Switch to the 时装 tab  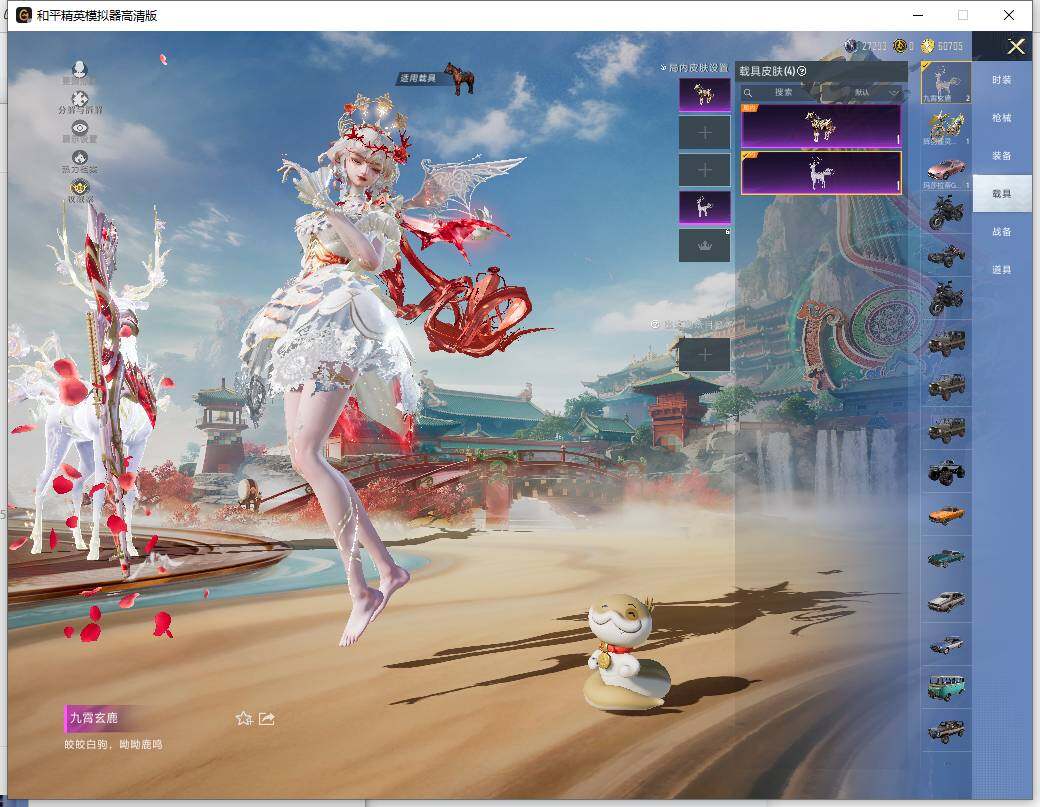[x=1001, y=80]
